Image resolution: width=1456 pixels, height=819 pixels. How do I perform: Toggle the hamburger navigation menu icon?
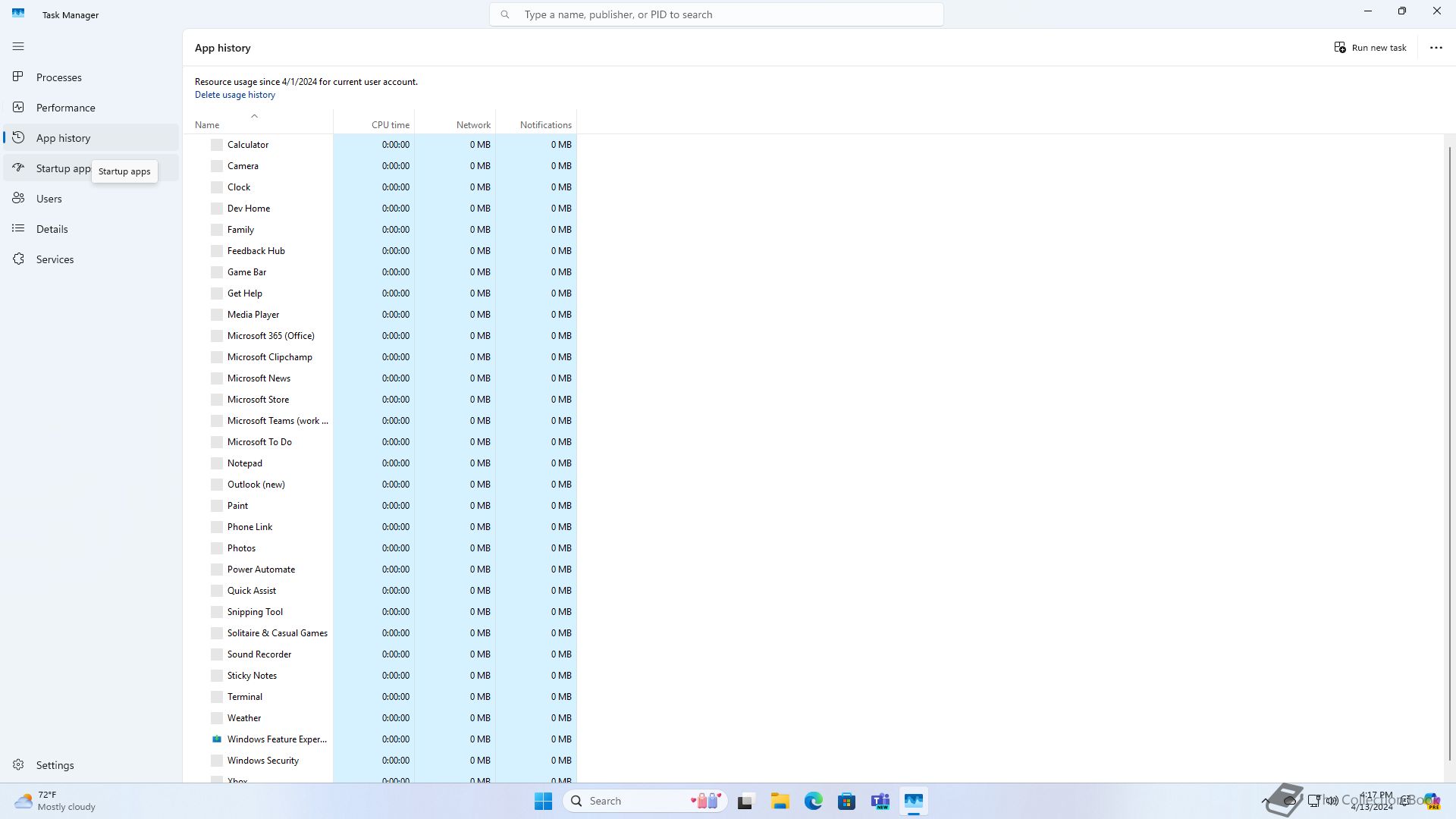pyautogui.click(x=18, y=47)
